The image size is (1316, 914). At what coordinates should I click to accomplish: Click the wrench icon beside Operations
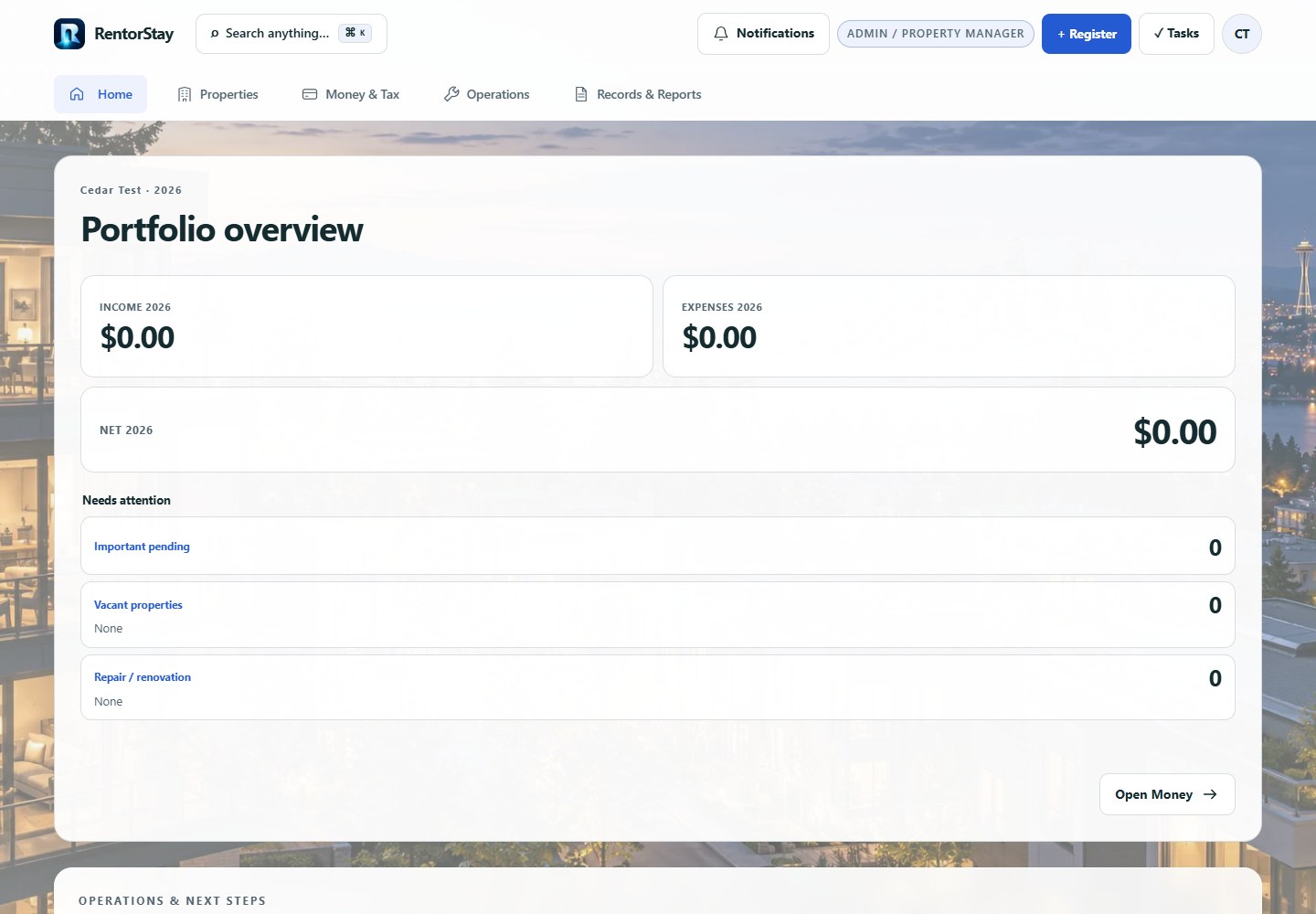click(451, 94)
